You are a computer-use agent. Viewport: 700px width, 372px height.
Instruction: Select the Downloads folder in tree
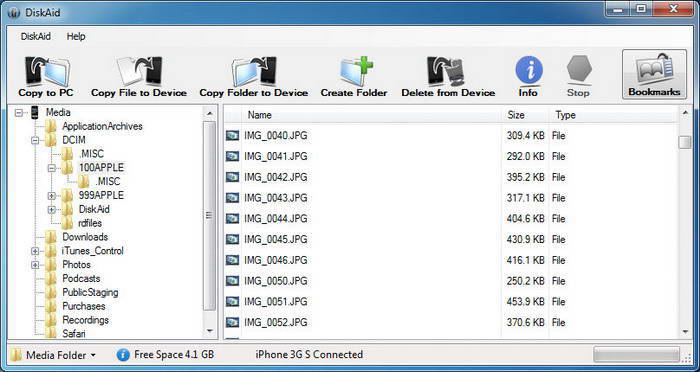(85, 237)
